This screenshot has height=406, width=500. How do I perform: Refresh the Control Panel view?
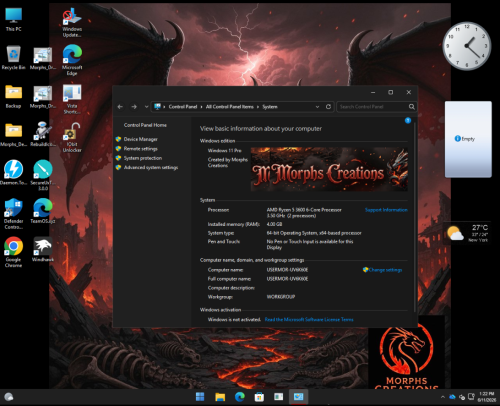click(328, 107)
